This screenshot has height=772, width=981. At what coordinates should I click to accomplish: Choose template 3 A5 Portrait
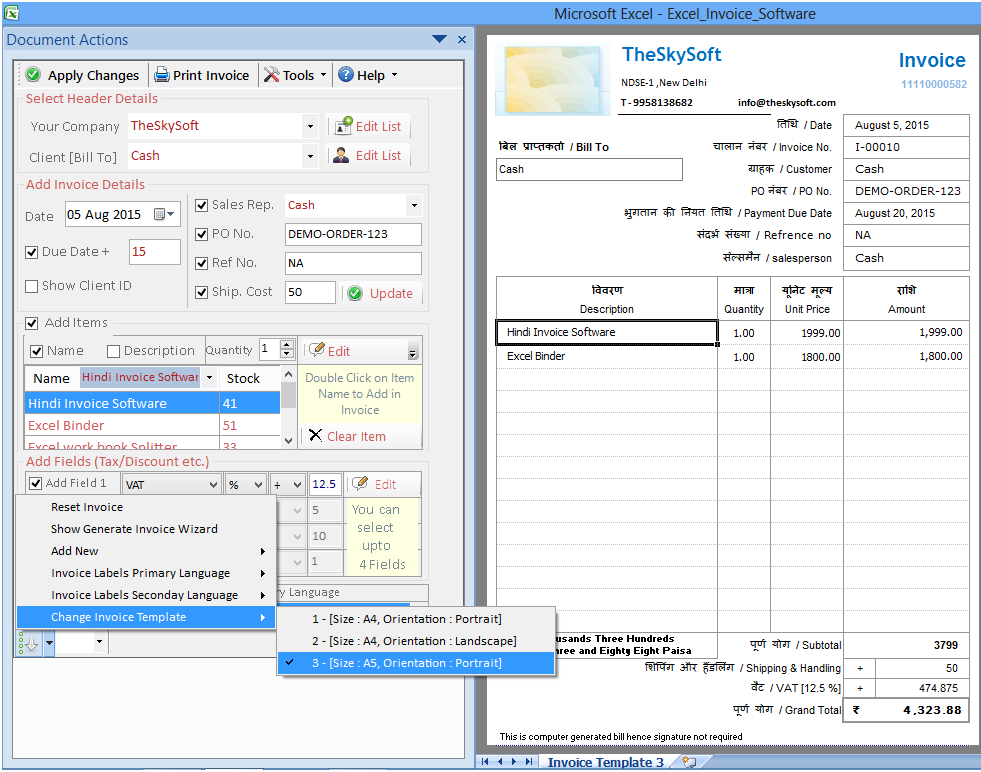click(416, 663)
